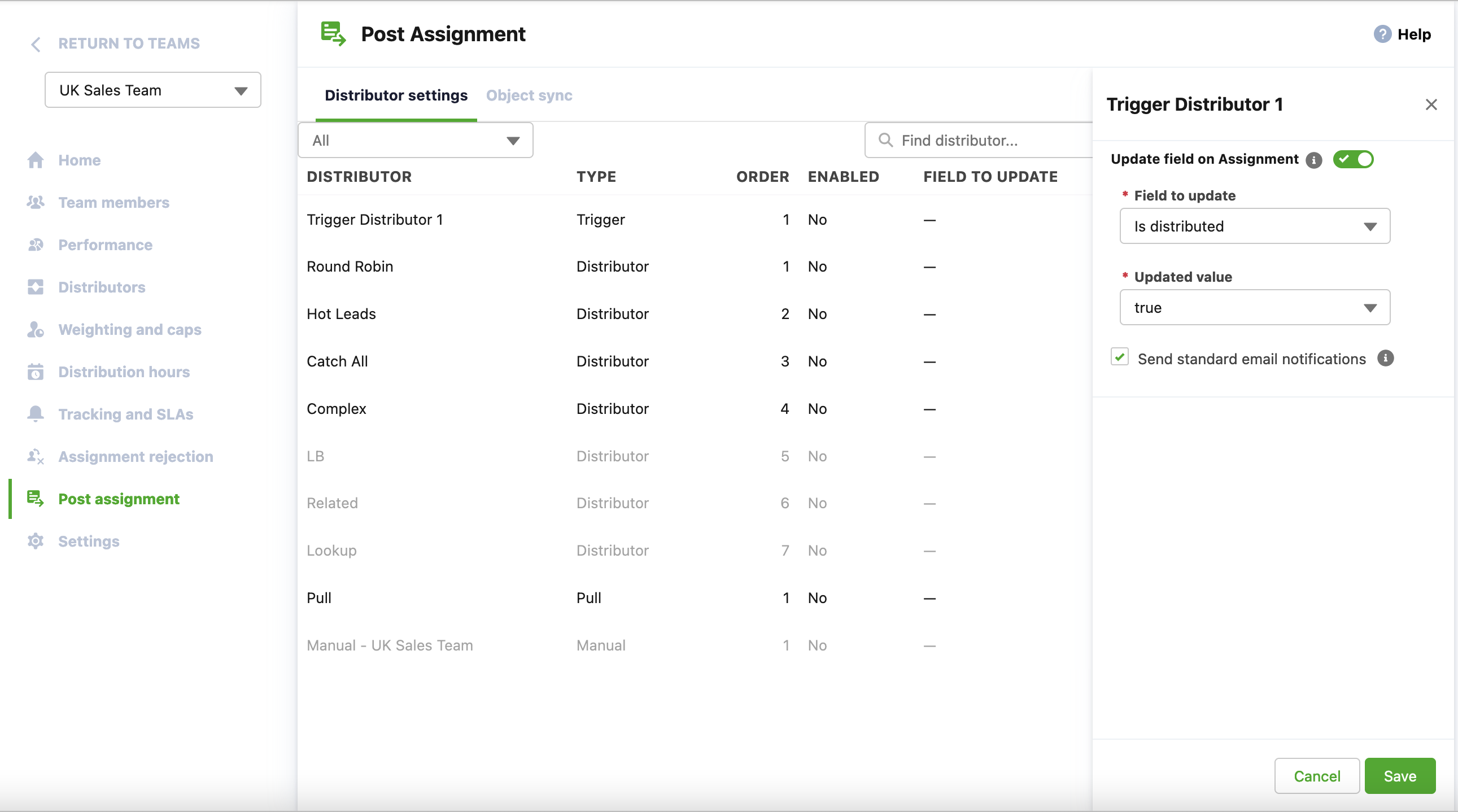Select the Pull distributor name
Image resolution: width=1458 pixels, height=812 pixels.
pyautogui.click(x=318, y=597)
